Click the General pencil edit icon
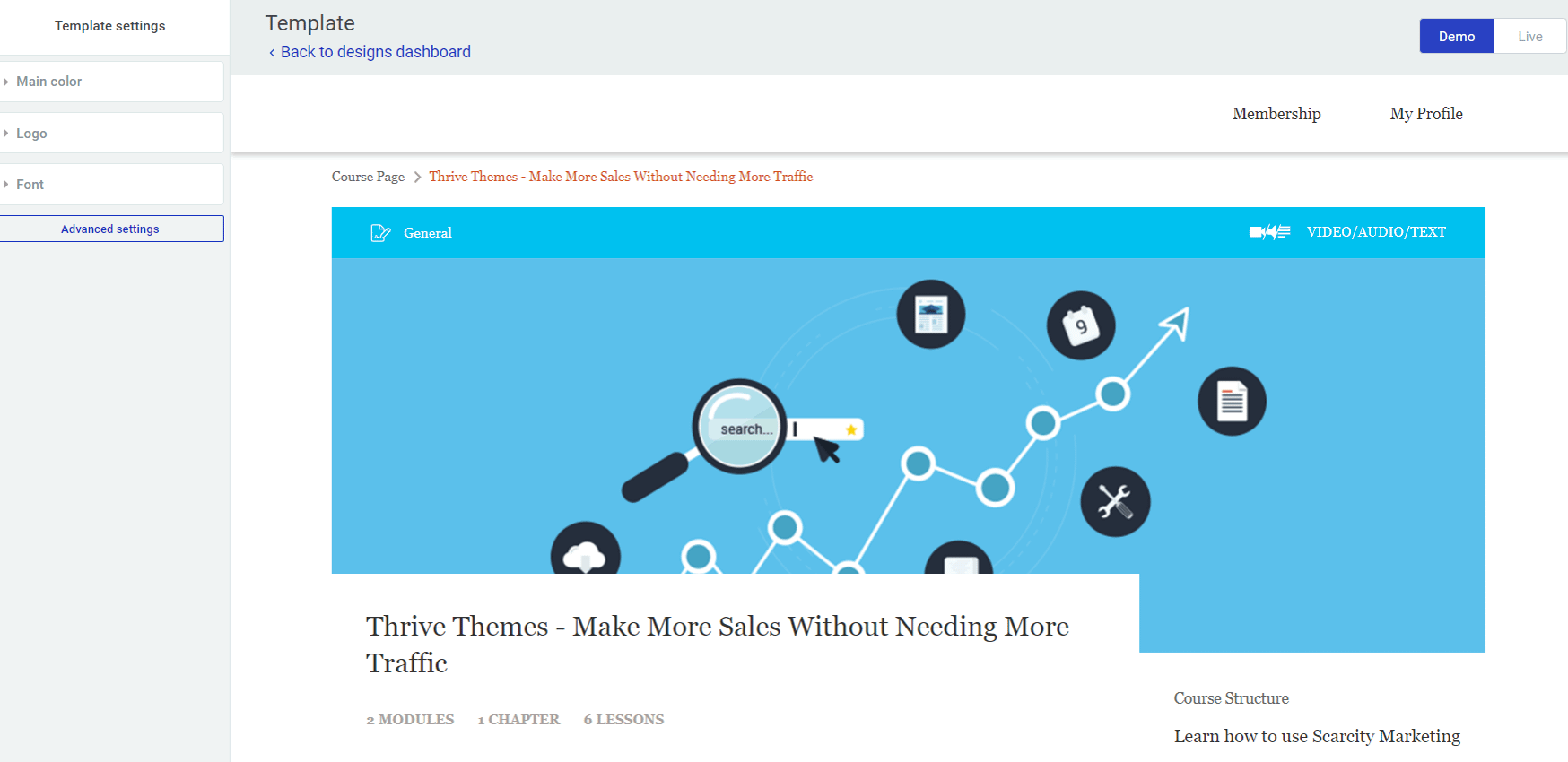 [x=380, y=233]
